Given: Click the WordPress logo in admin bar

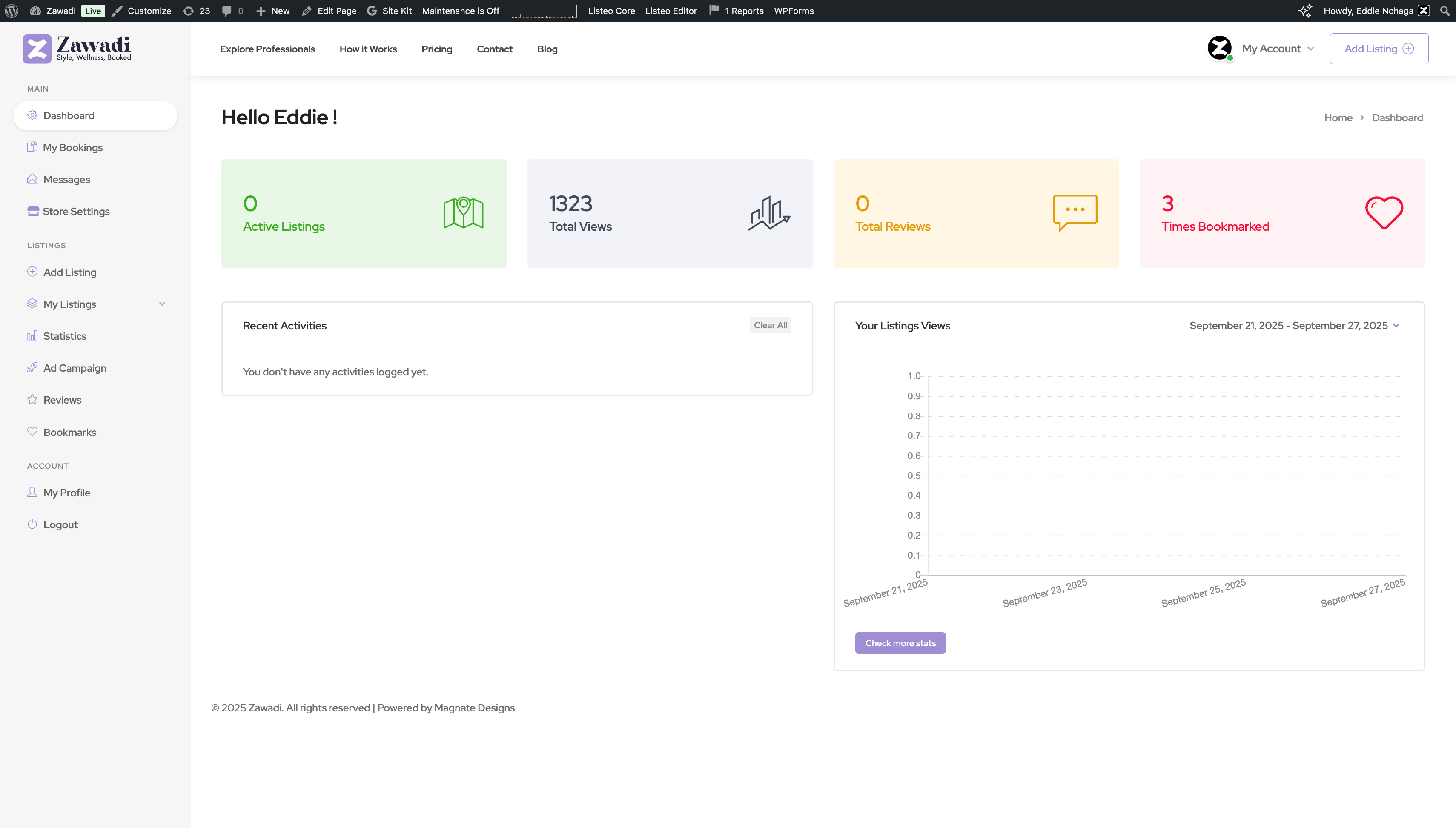Looking at the screenshot, I should (11, 11).
